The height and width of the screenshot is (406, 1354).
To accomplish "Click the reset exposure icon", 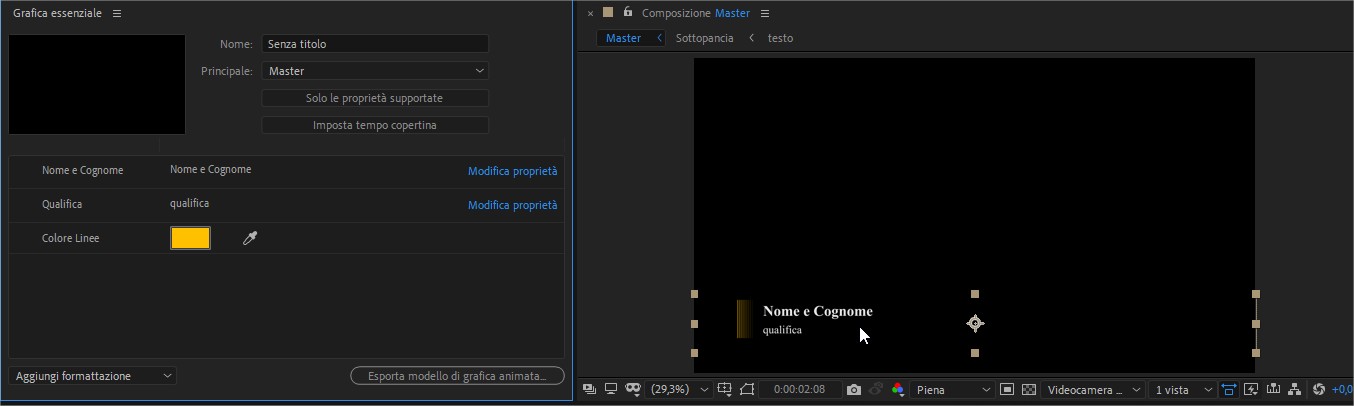I will (1318, 389).
